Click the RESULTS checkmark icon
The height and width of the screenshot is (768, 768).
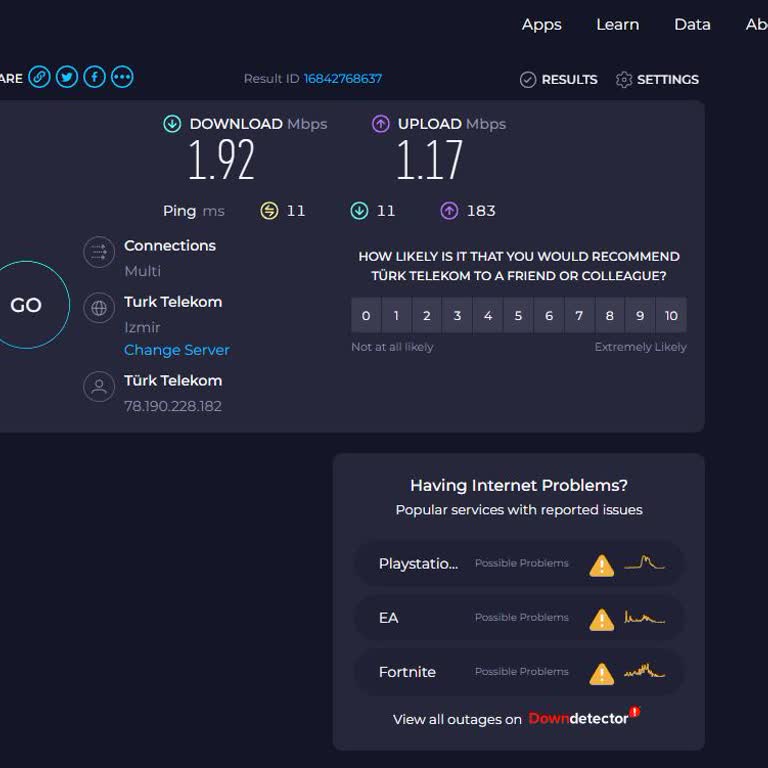528,79
